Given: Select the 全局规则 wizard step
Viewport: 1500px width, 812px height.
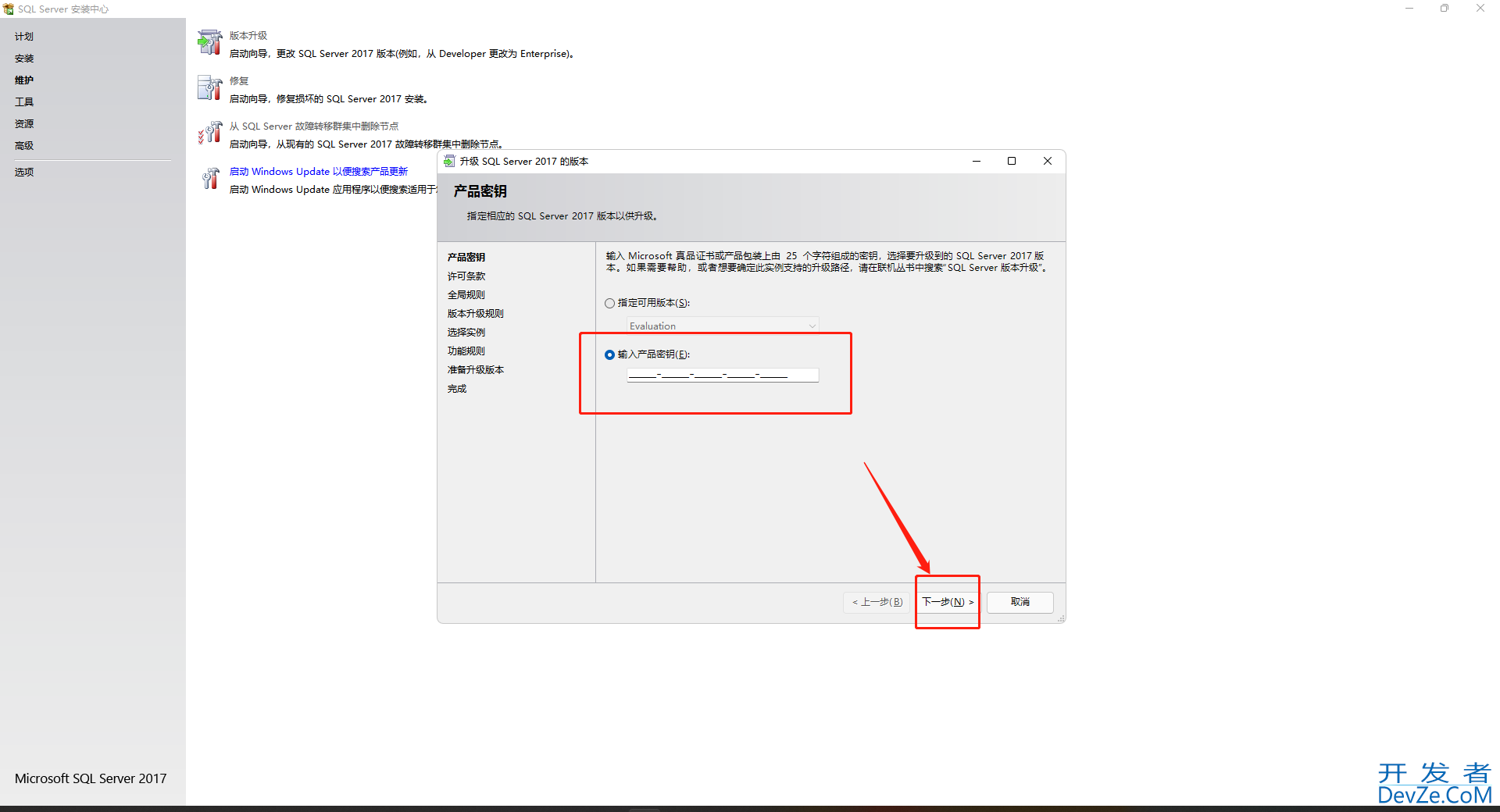Looking at the screenshot, I should click(466, 295).
